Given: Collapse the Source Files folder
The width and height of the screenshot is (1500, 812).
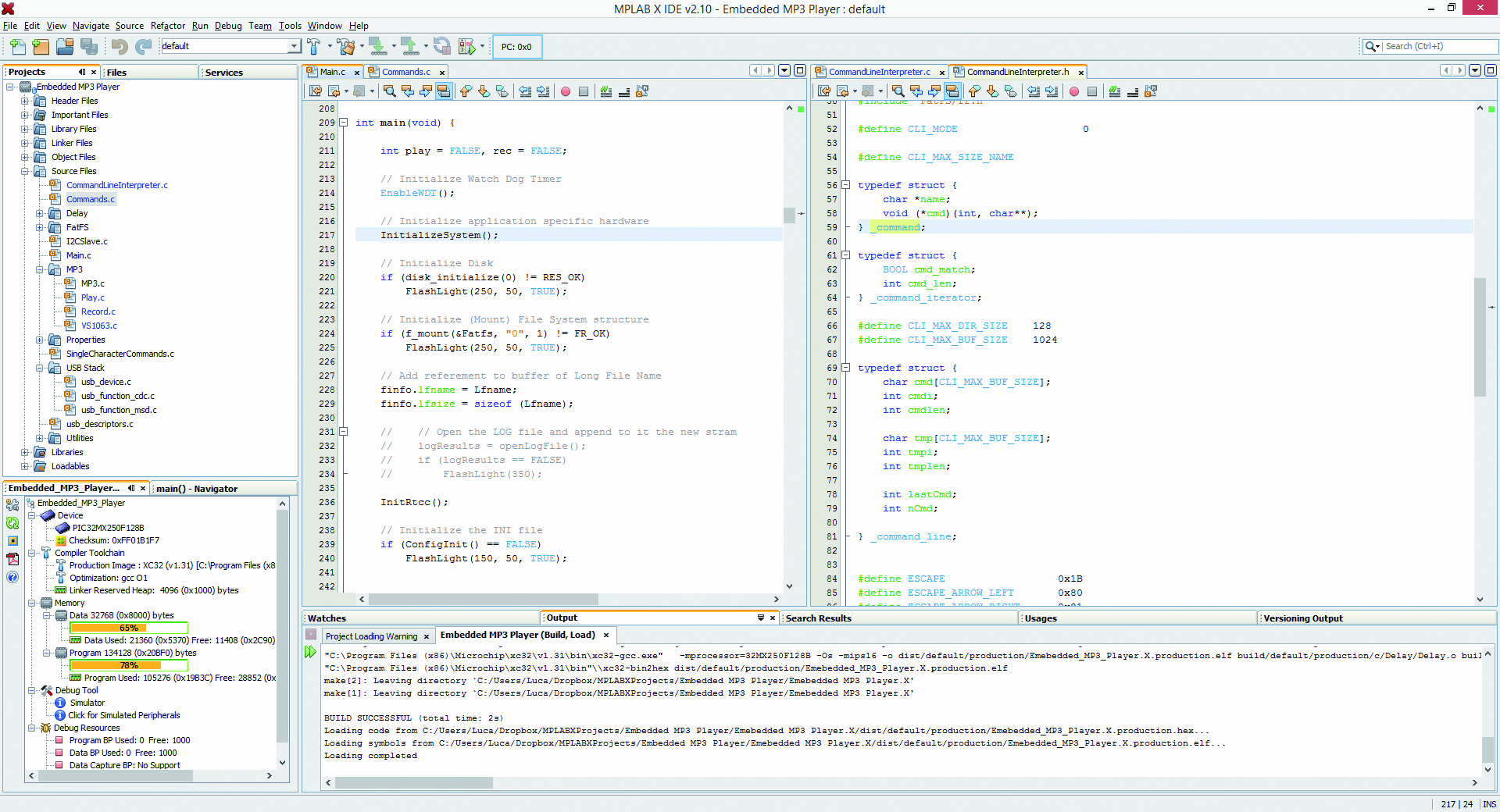Looking at the screenshot, I should (25, 171).
